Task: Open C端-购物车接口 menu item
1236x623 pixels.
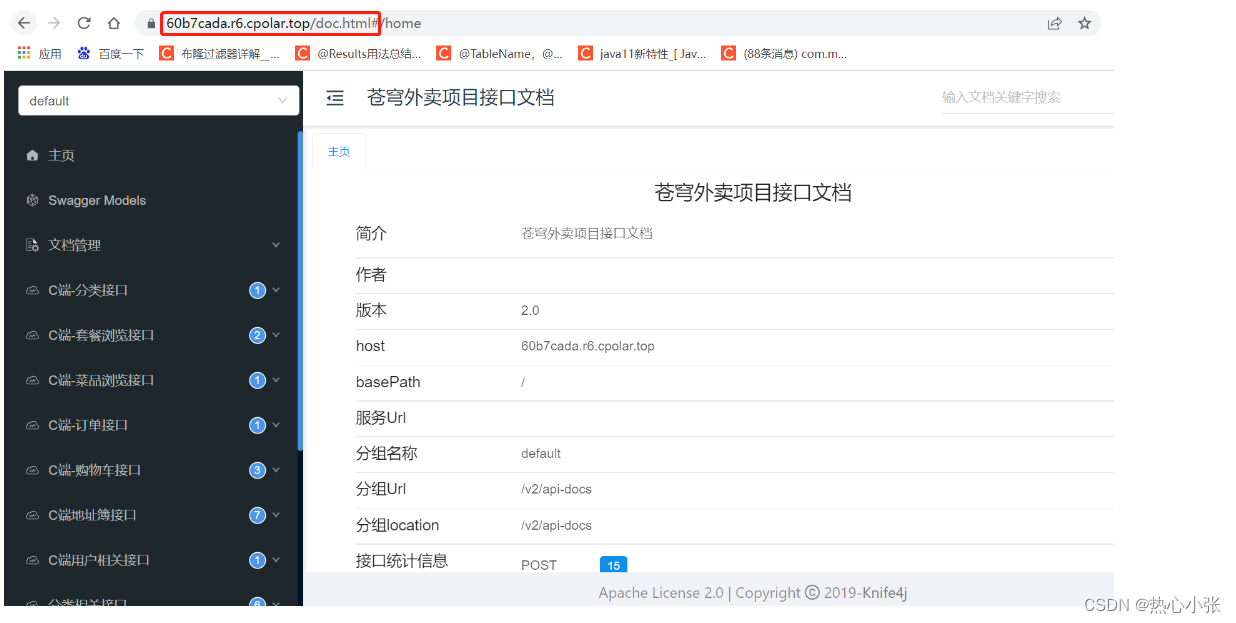Action: coord(151,470)
